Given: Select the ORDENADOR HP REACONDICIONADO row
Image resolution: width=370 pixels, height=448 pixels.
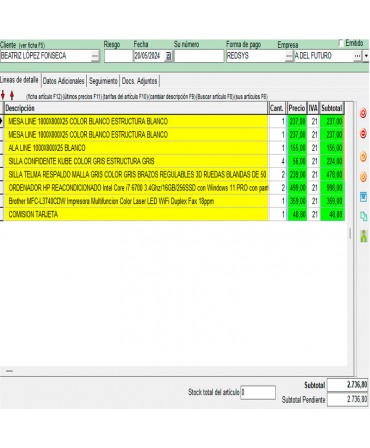Looking at the screenshot, I should 136,188.
